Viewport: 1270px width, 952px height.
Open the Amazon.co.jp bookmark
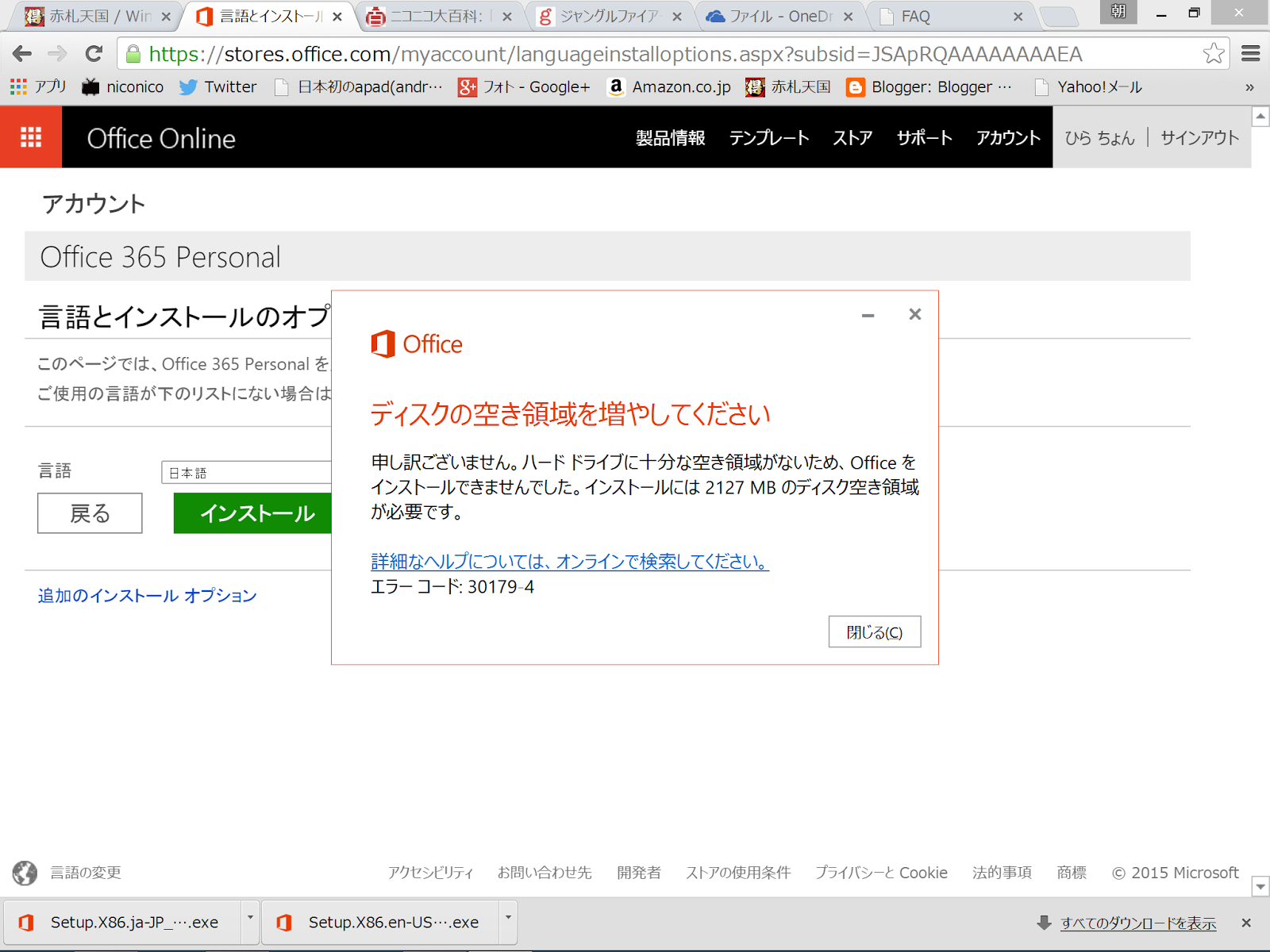click(x=668, y=86)
